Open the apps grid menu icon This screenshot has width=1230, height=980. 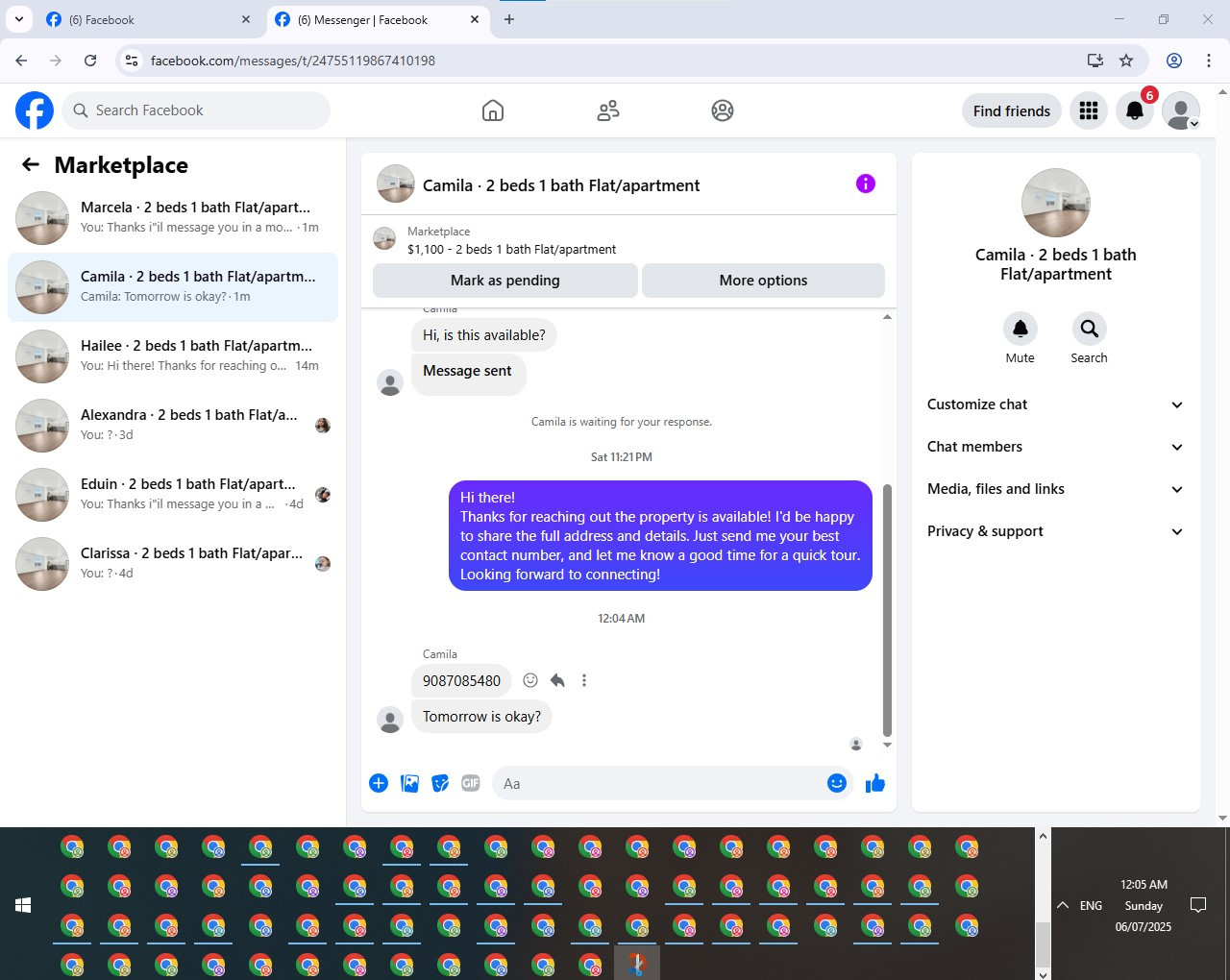[1089, 110]
